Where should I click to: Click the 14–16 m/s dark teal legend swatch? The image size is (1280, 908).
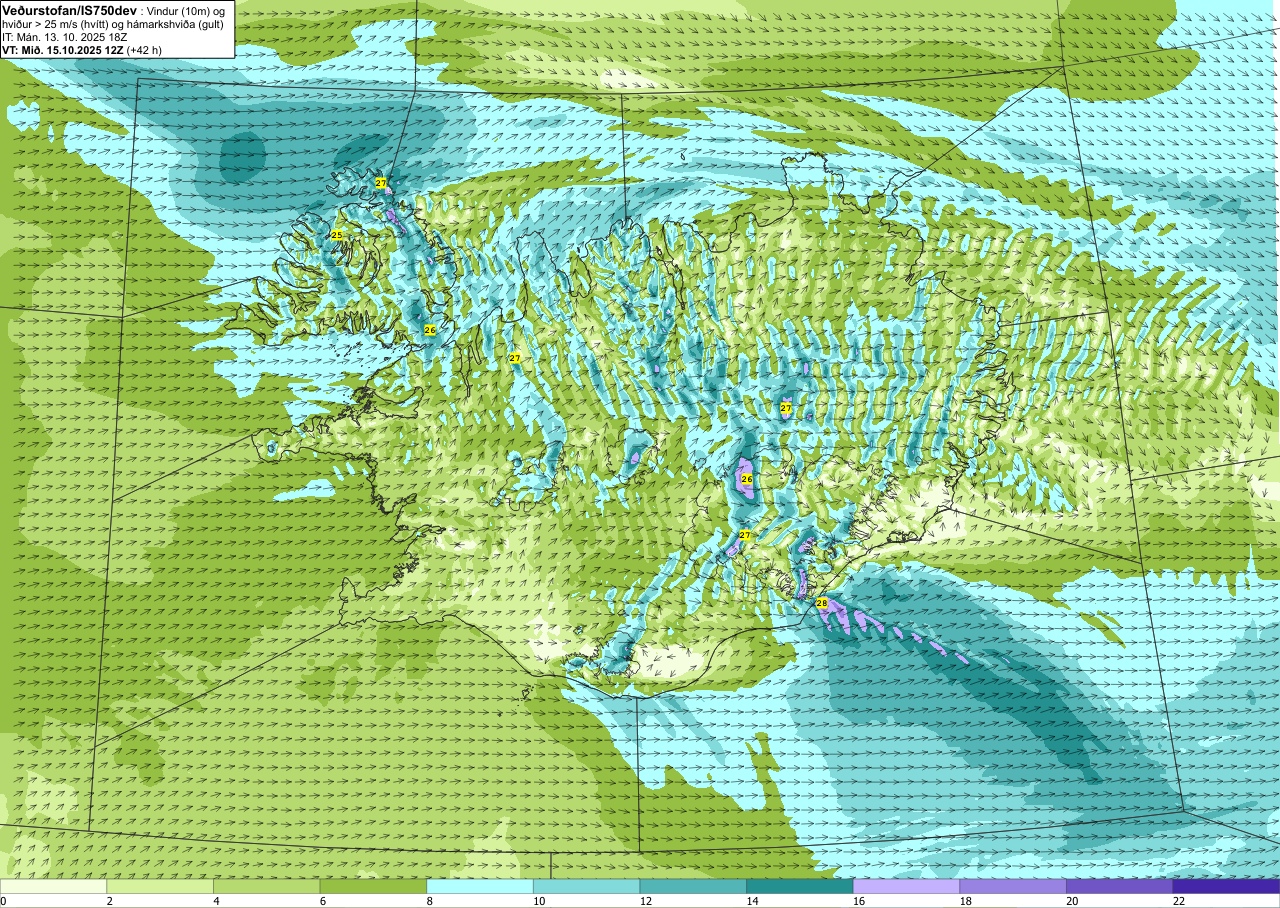[x=800, y=886]
